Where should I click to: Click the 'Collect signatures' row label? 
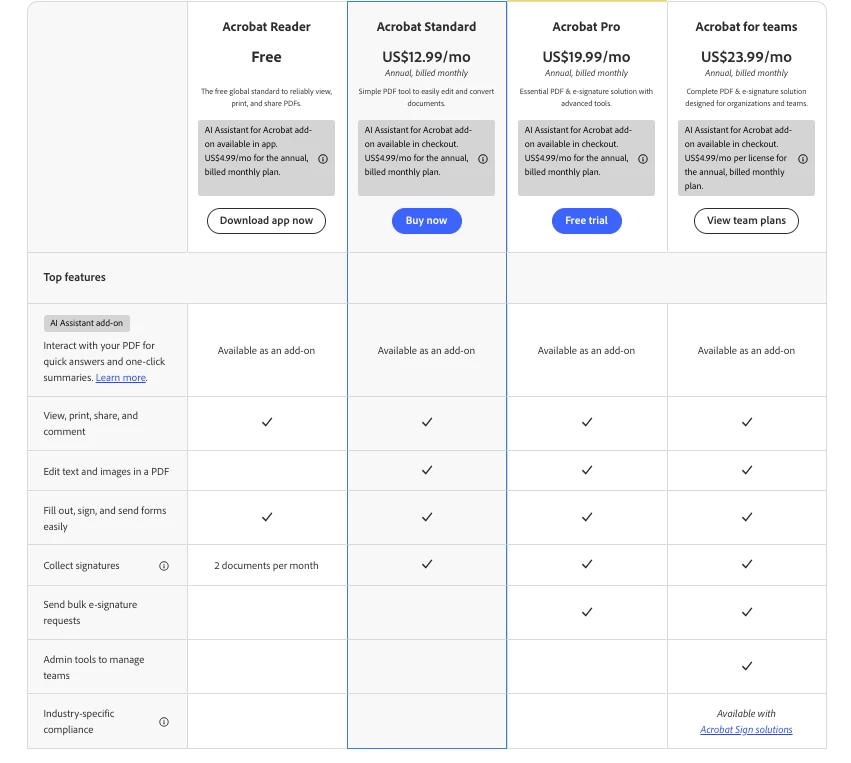81,565
